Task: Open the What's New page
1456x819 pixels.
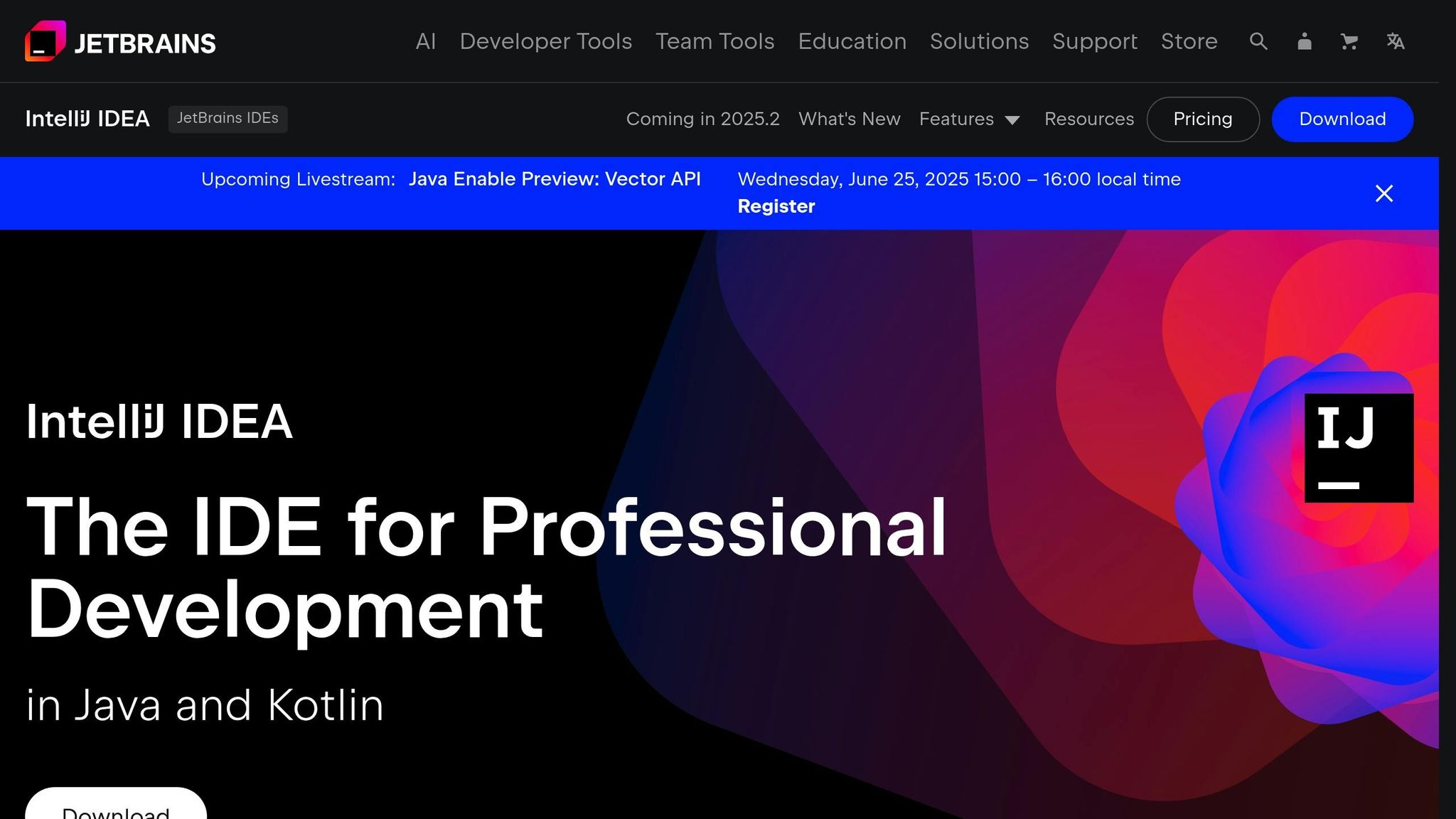Action: tap(849, 119)
